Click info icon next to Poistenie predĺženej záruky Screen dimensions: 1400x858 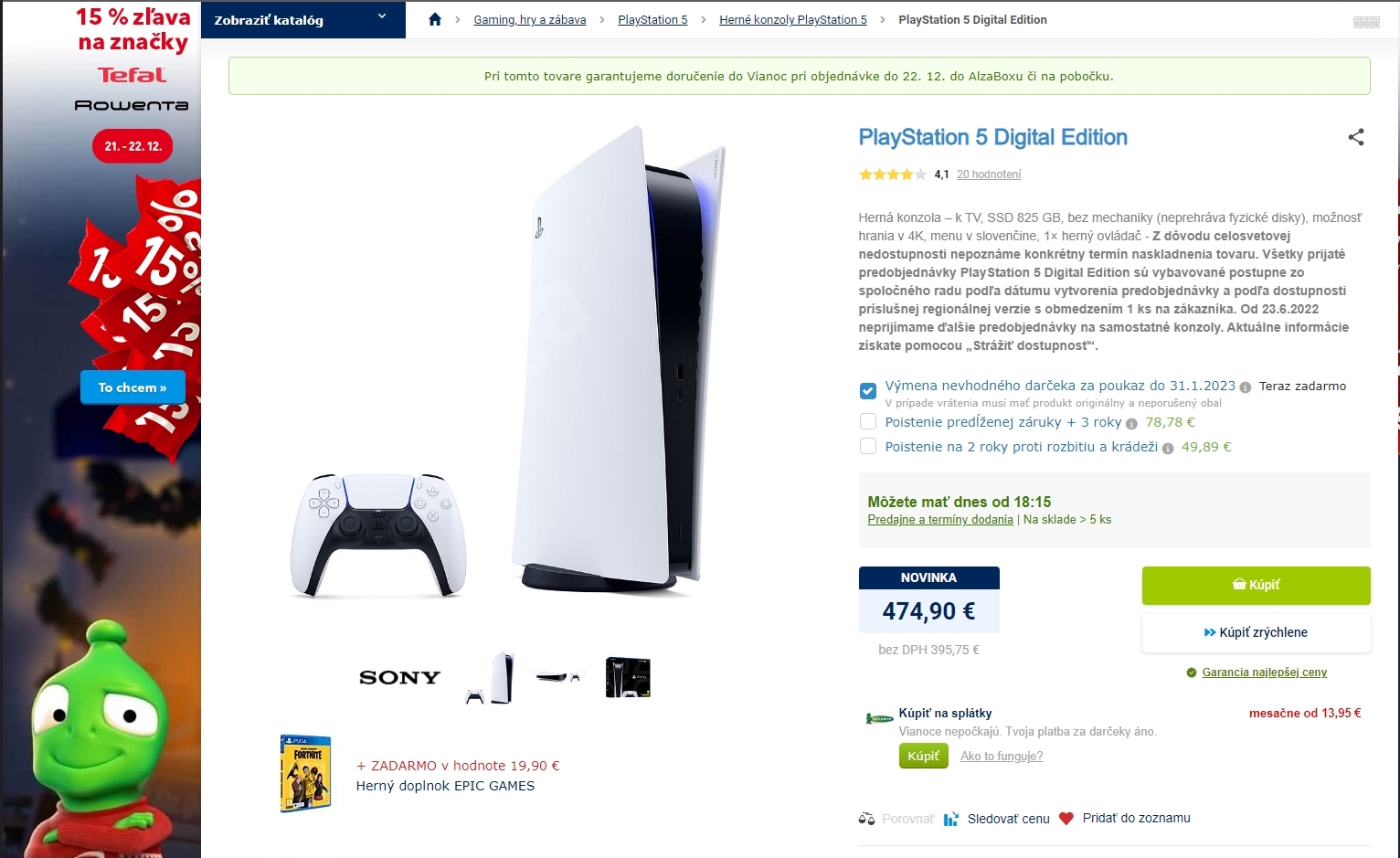tap(1131, 424)
